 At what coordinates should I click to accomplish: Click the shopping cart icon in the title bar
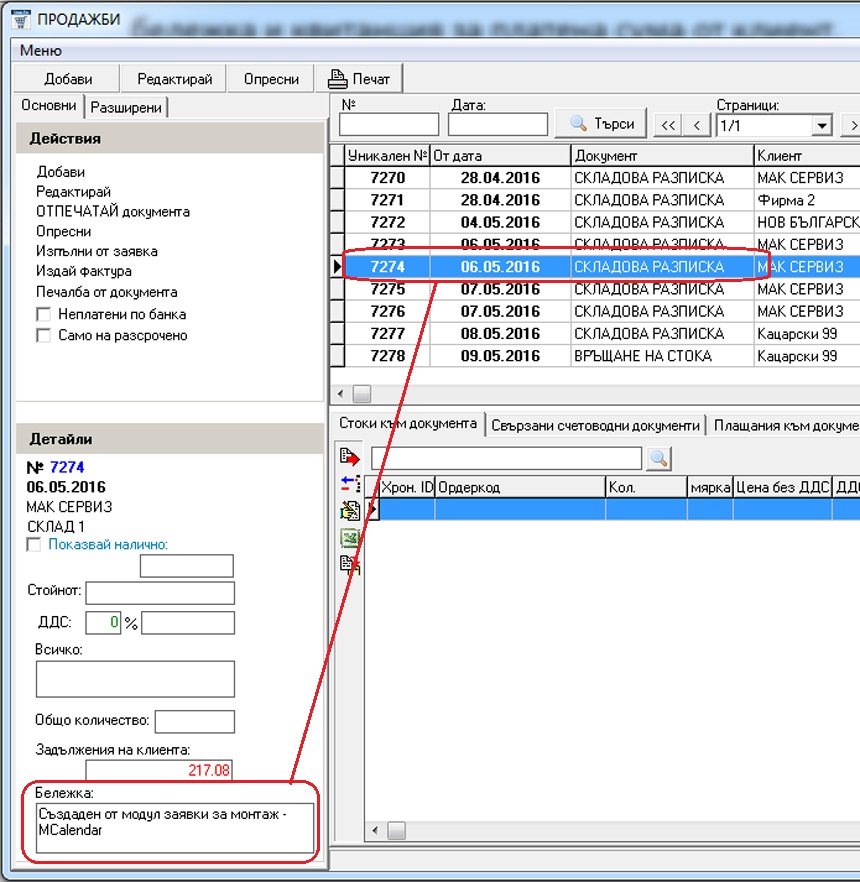(21, 19)
